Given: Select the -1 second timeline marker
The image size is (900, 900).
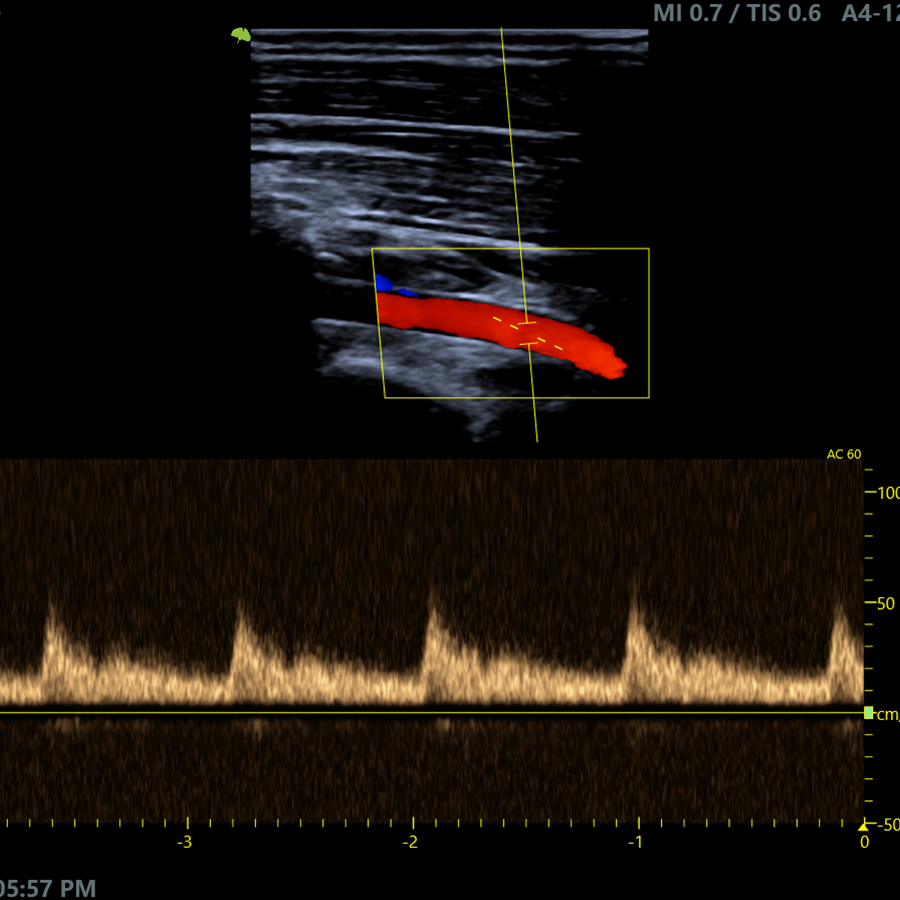Looking at the screenshot, I should pos(636,842).
